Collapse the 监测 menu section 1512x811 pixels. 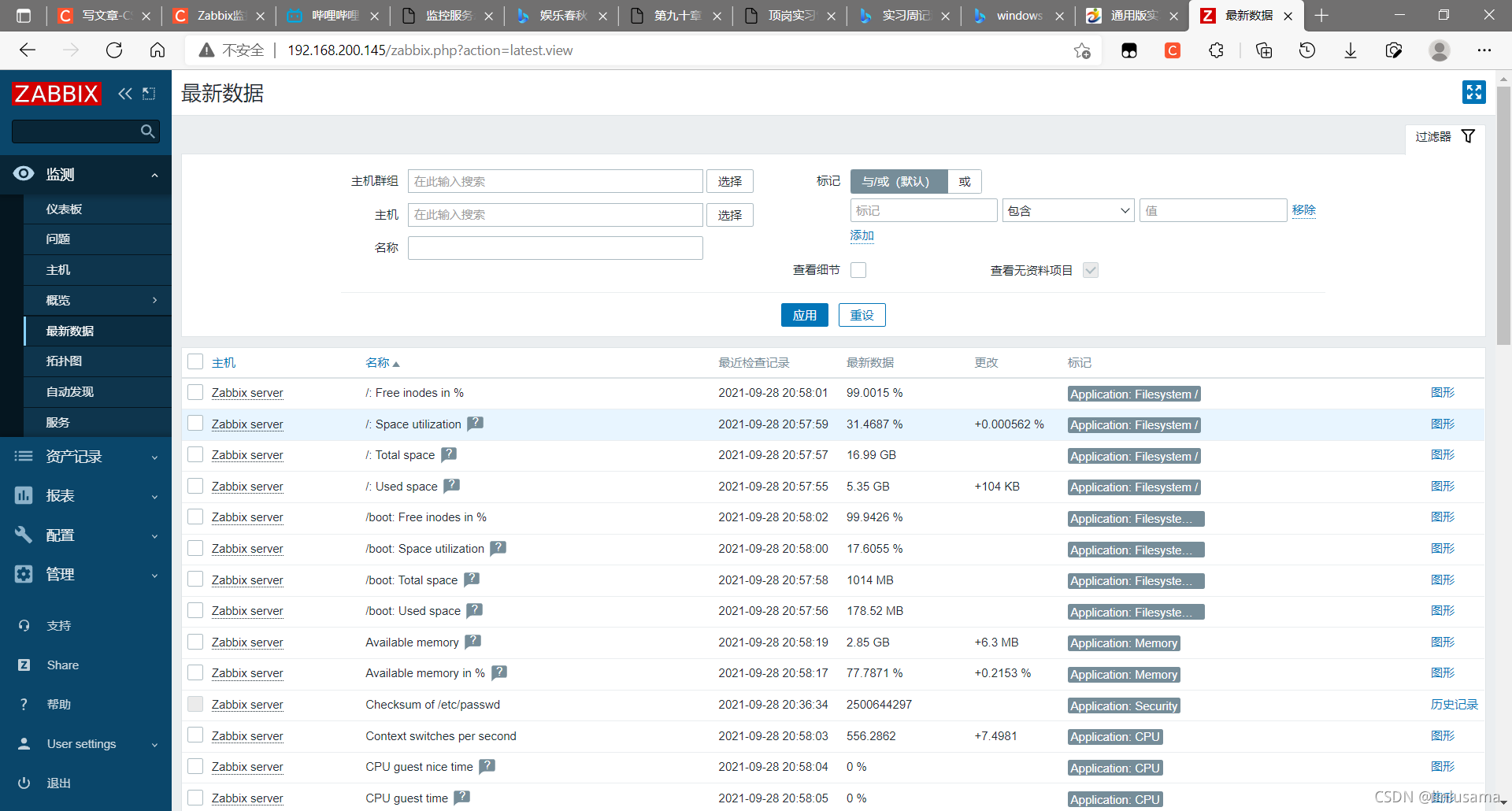pyautogui.click(x=86, y=174)
